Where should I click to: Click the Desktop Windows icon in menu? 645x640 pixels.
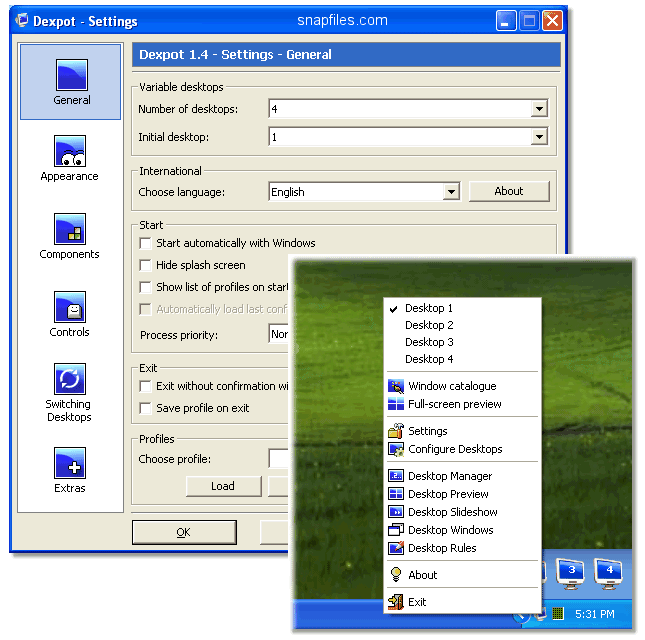396,530
